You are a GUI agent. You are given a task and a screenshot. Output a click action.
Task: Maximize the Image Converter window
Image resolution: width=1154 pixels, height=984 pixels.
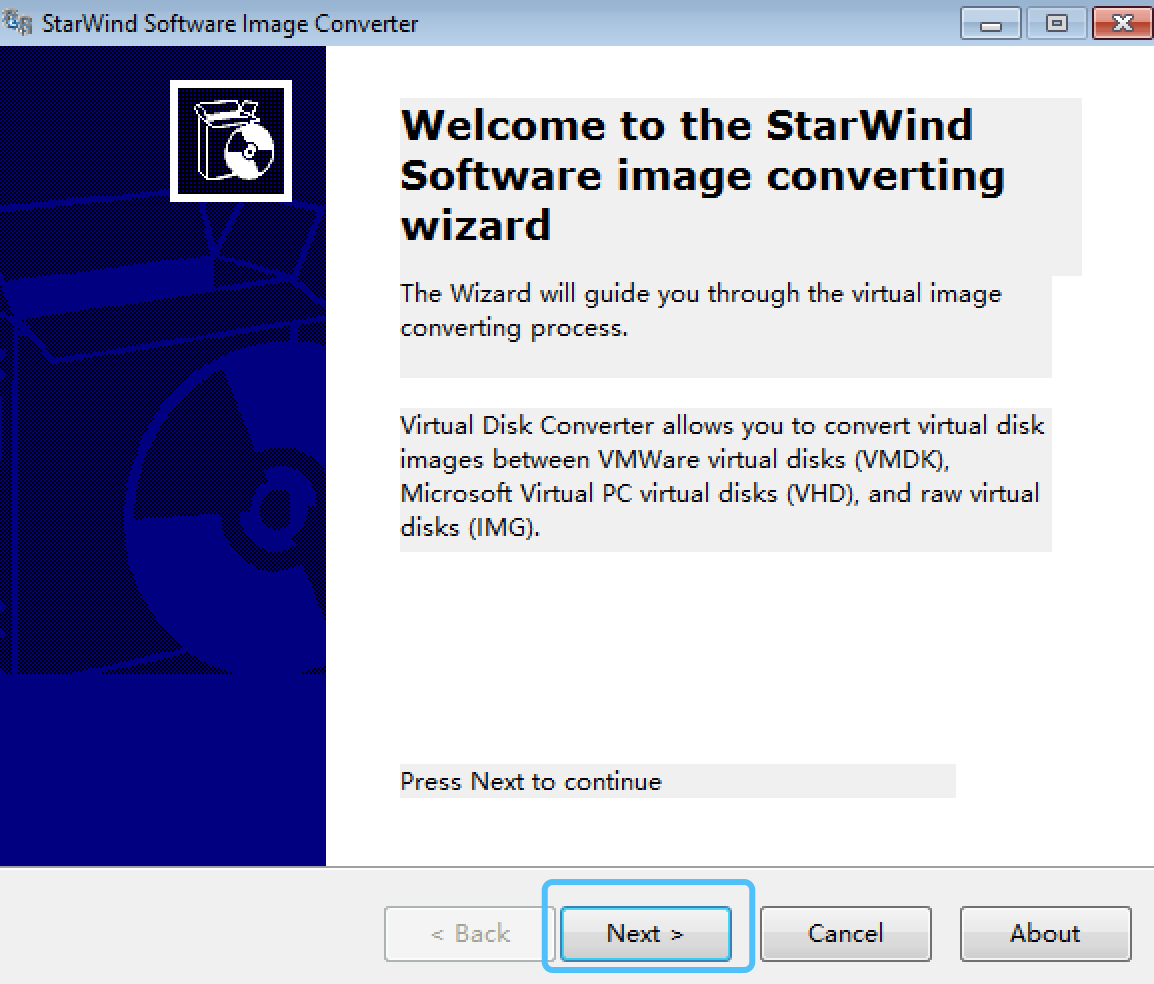click(x=1057, y=24)
